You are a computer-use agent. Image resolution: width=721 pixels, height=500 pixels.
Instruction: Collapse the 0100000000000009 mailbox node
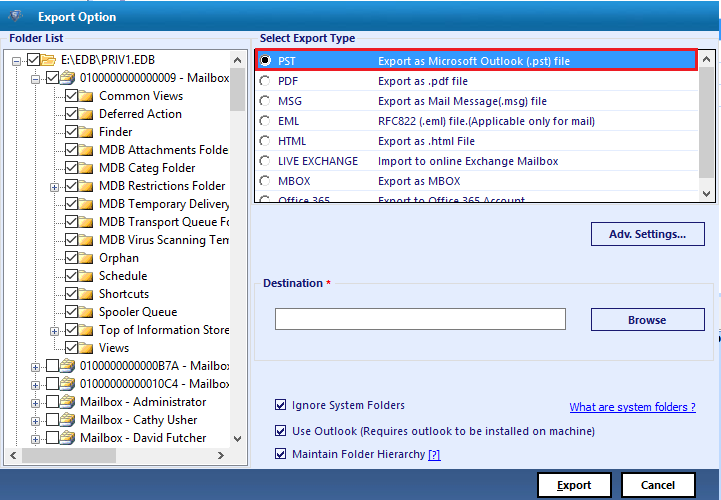[x=35, y=79]
